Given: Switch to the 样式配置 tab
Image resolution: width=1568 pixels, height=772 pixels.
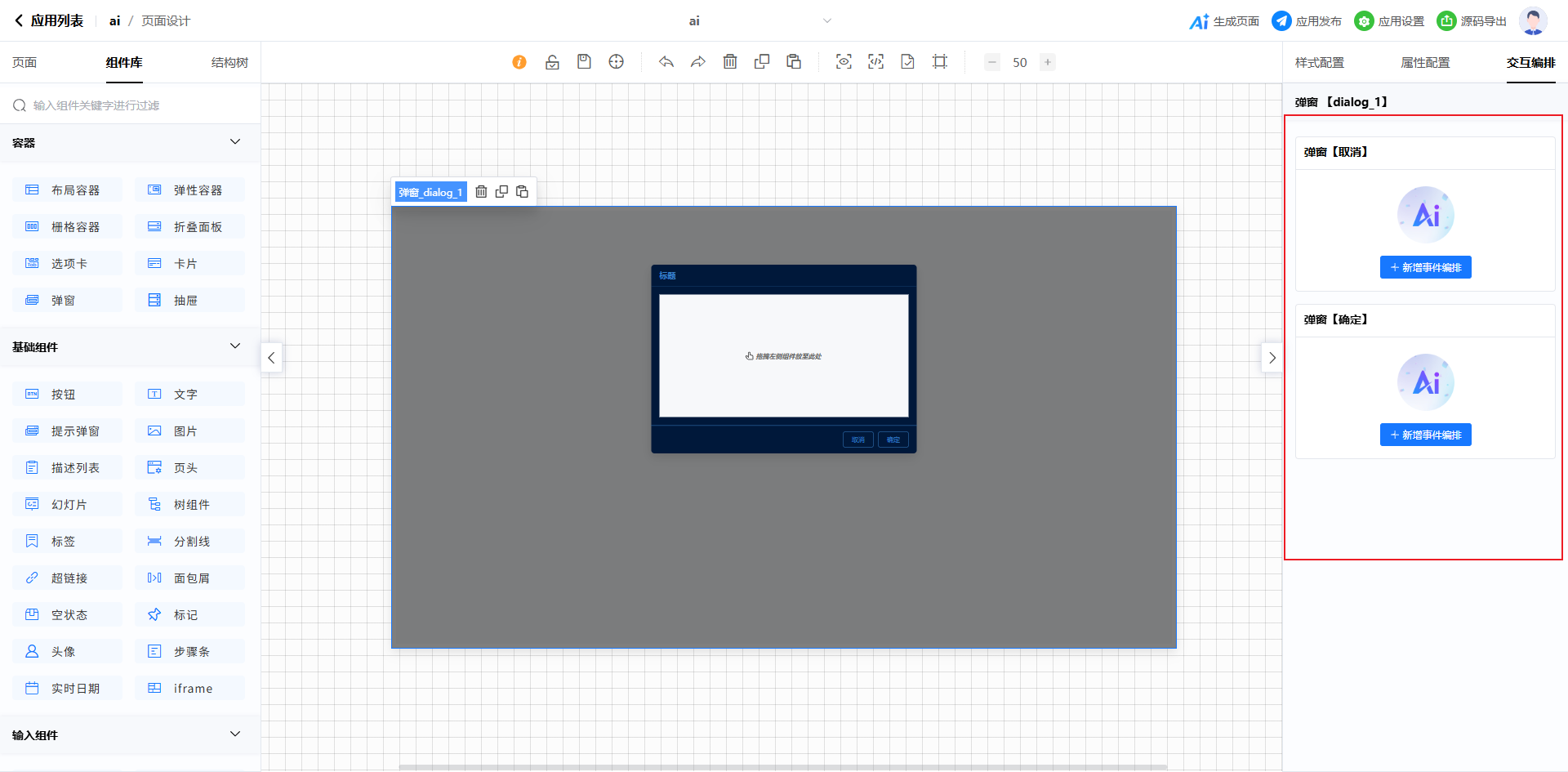Looking at the screenshot, I should [1319, 63].
